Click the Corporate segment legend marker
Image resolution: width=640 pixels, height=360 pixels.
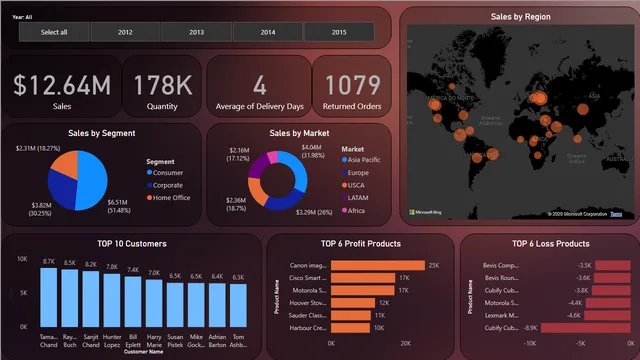pyautogui.click(x=149, y=185)
